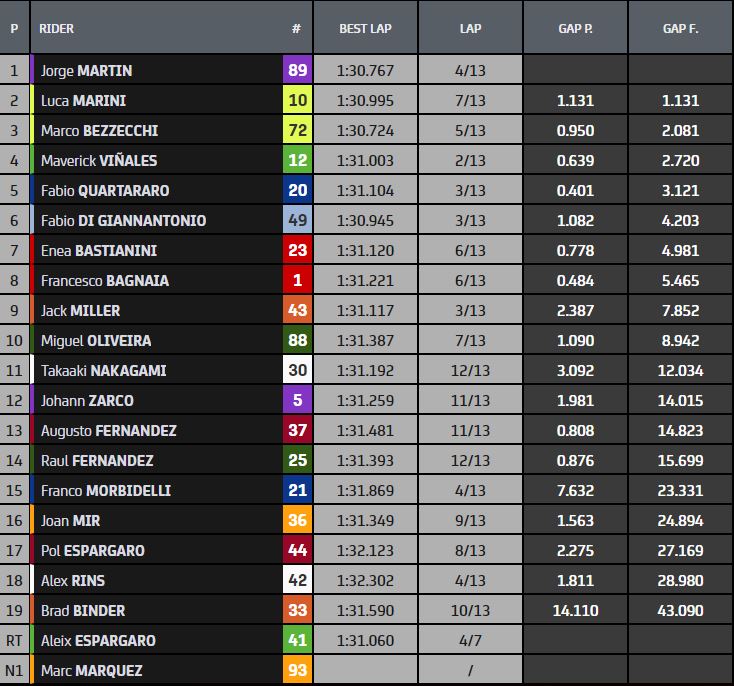This screenshot has width=734, height=686.
Task: Click Aleix Espargaro's retired row name
Action: (98, 640)
